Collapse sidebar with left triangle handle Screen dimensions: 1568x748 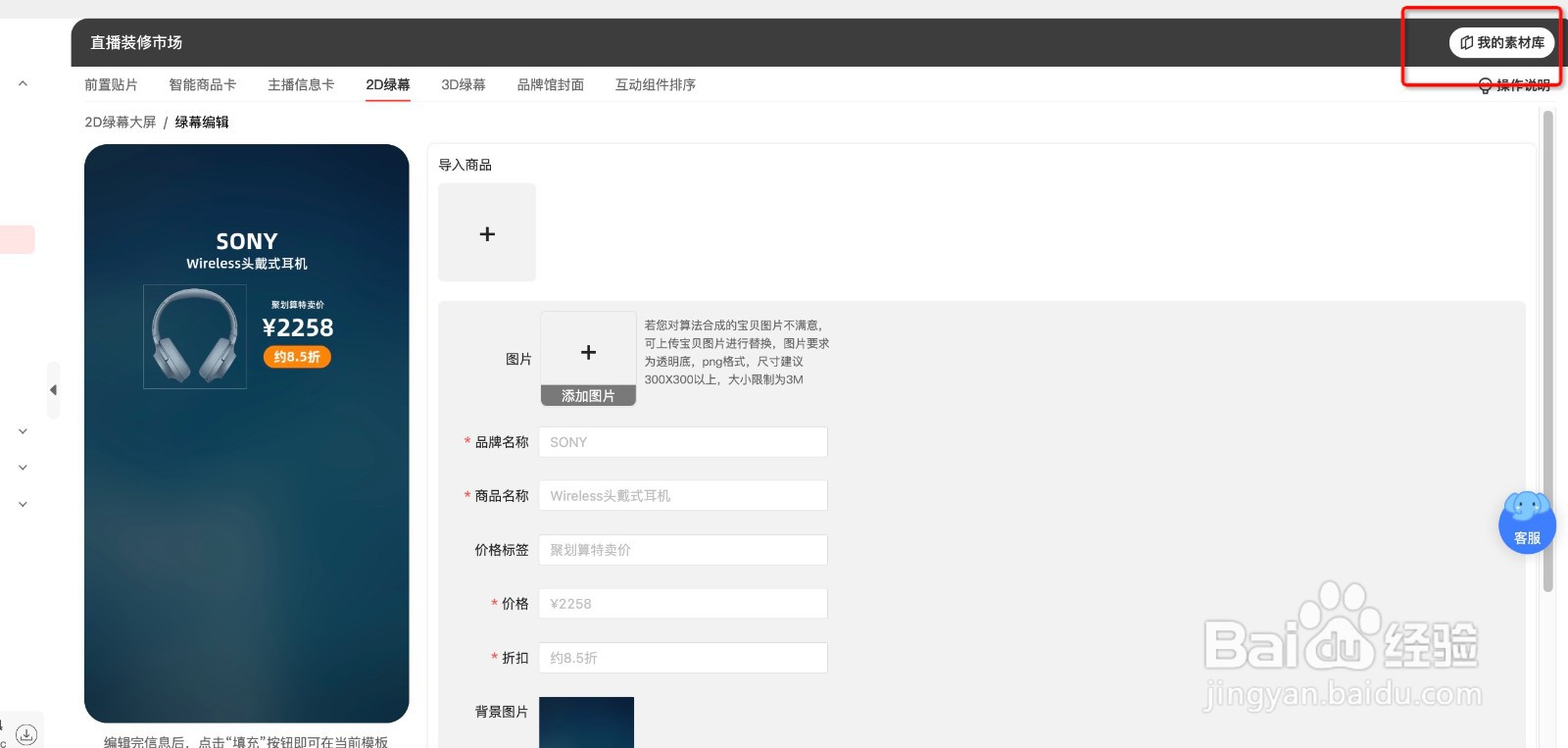click(53, 390)
